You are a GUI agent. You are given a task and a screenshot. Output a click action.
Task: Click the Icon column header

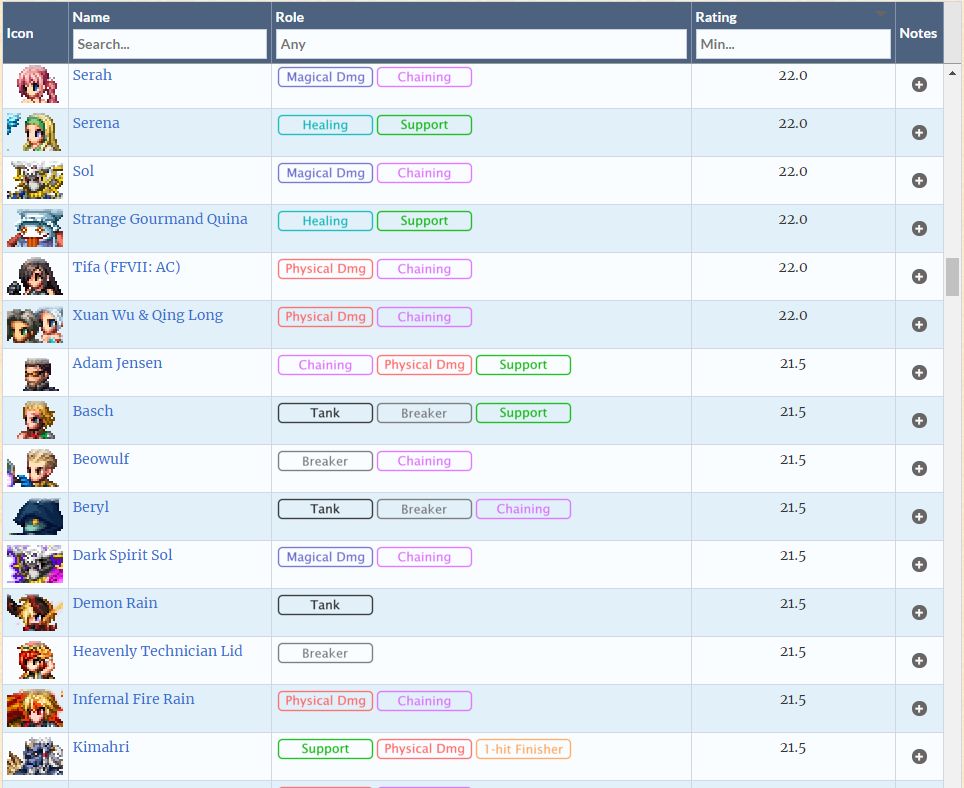(20, 33)
